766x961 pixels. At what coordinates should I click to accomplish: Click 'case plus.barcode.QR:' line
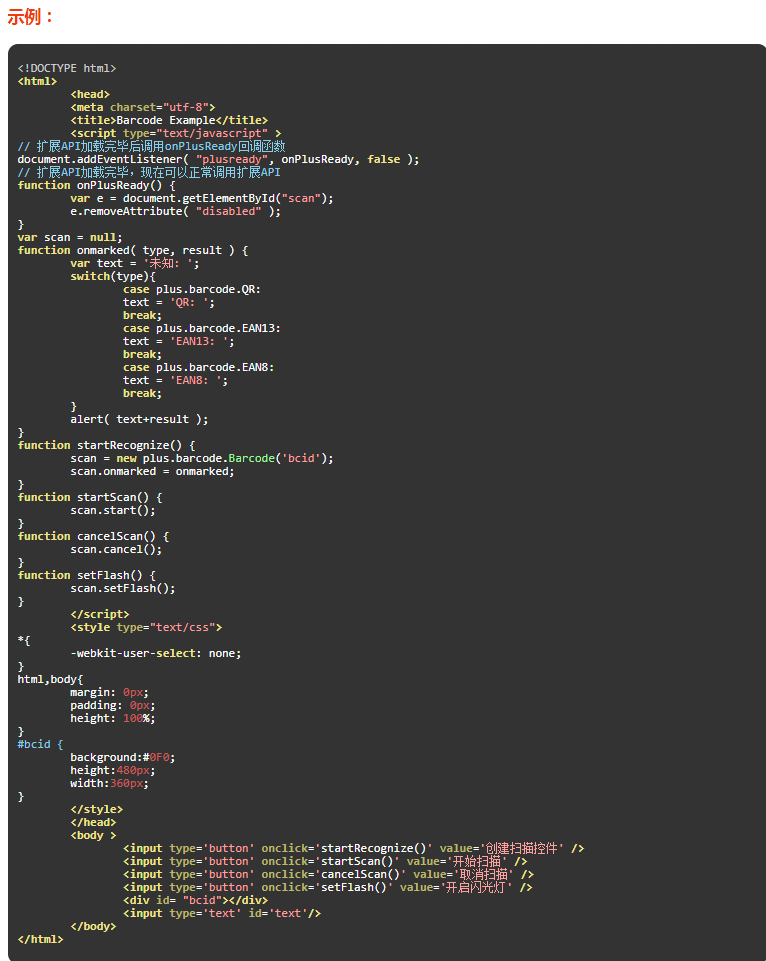pyautogui.click(x=192, y=289)
